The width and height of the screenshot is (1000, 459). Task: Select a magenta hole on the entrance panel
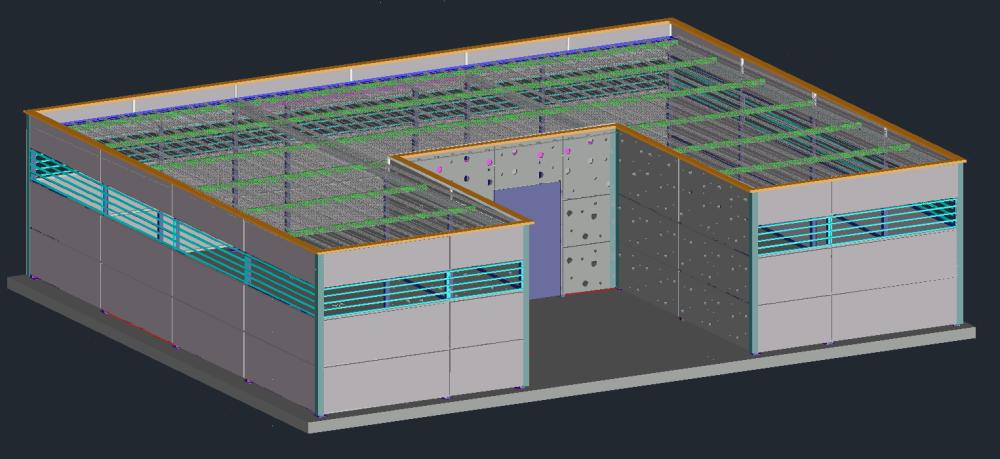click(x=489, y=160)
